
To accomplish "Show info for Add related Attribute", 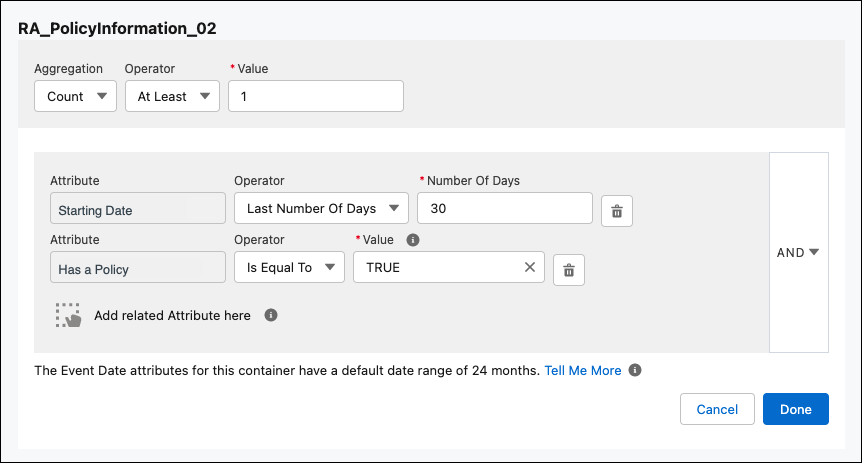I will 270,315.
